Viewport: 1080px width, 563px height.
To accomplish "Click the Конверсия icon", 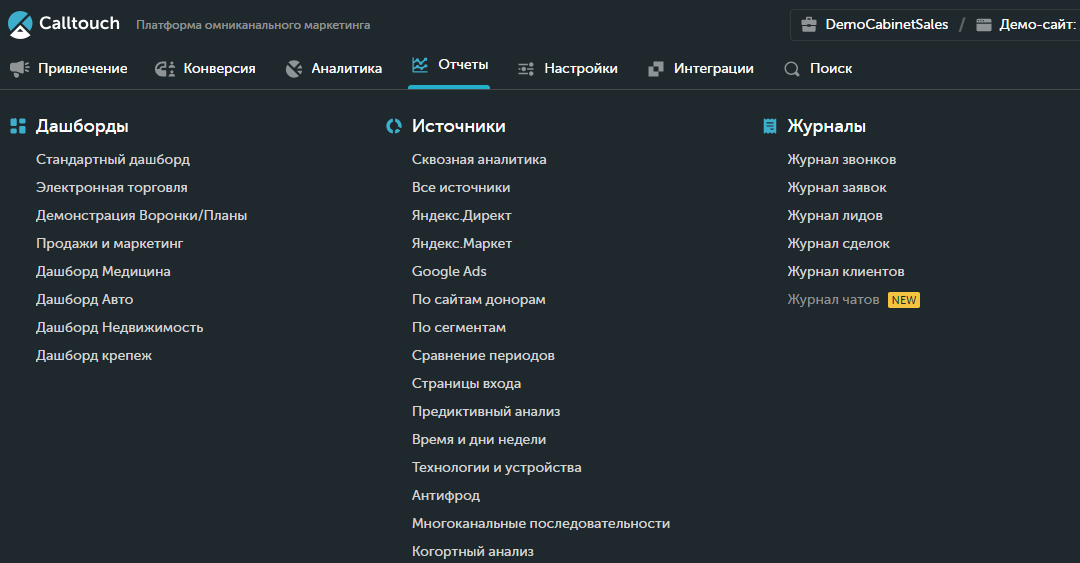I will click(x=165, y=68).
